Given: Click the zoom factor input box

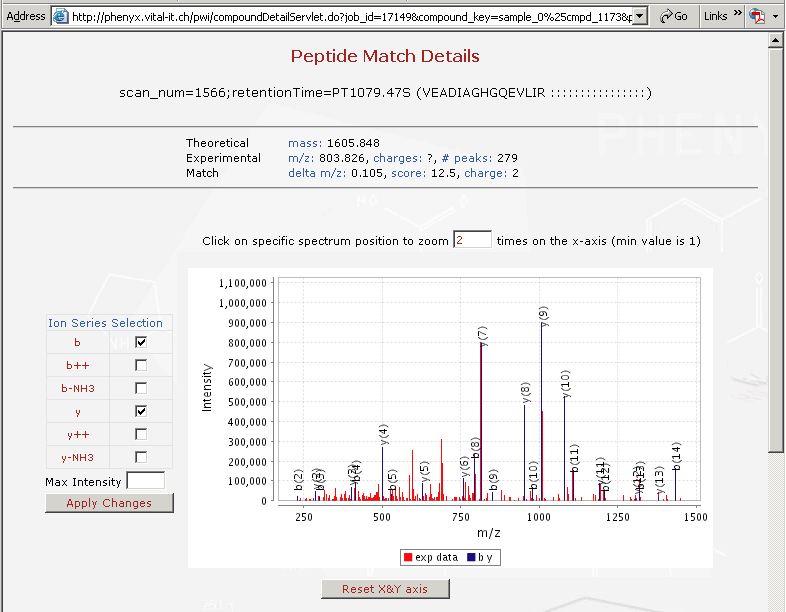Looking at the screenshot, I should (472, 240).
